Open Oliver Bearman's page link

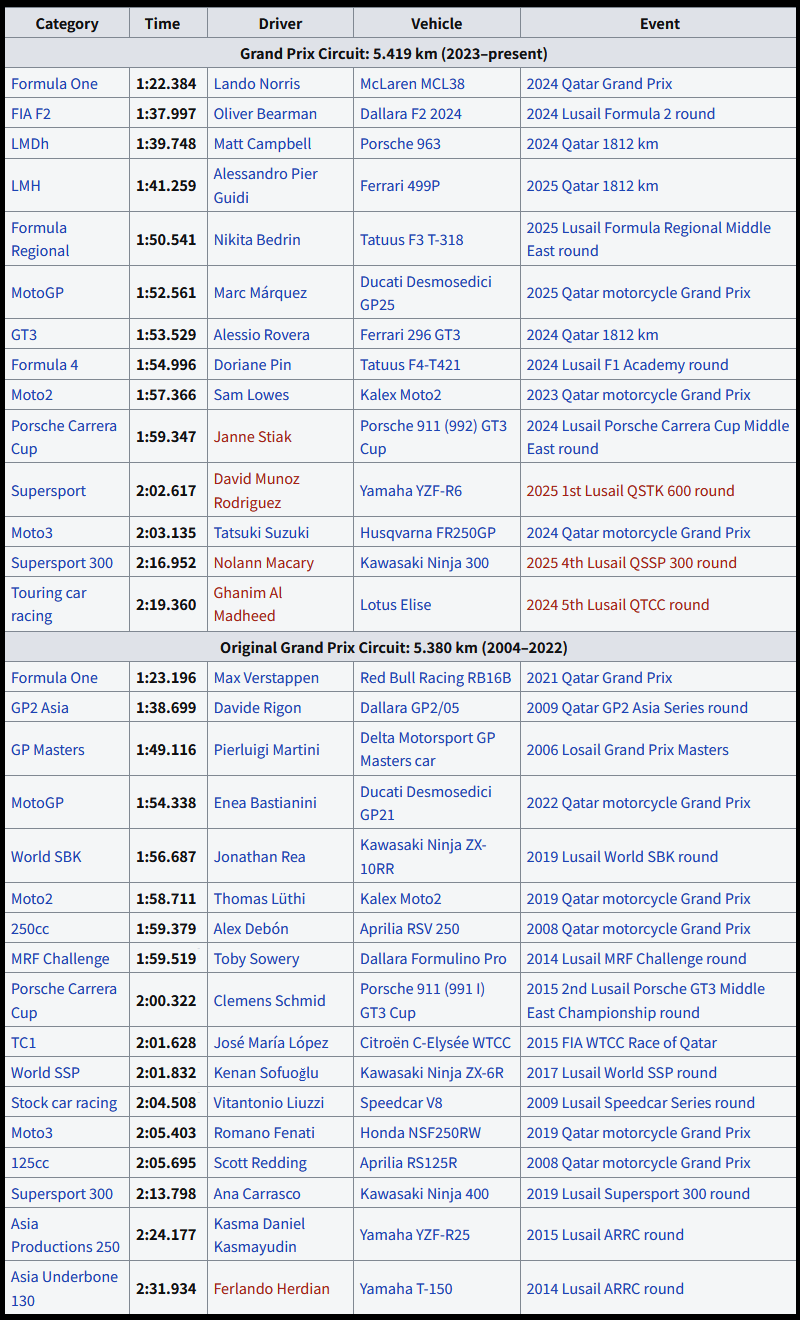(265, 114)
